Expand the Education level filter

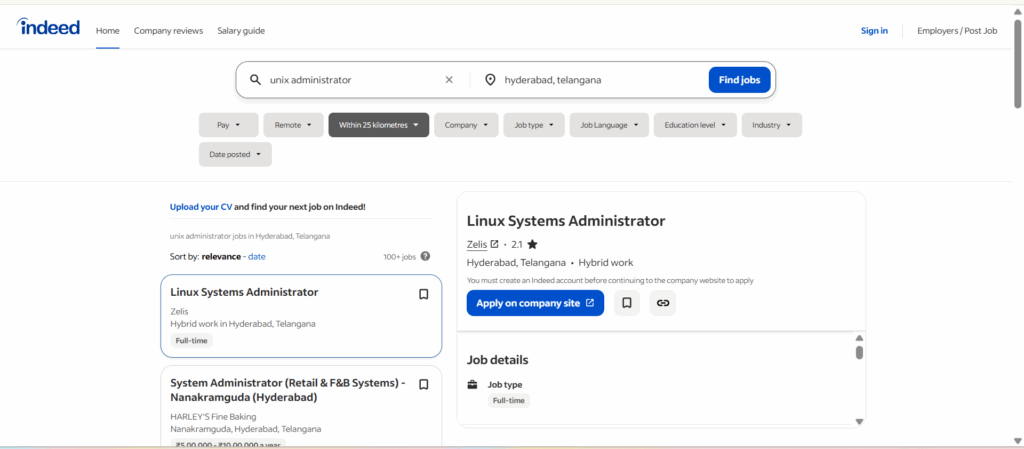(x=696, y=125)
